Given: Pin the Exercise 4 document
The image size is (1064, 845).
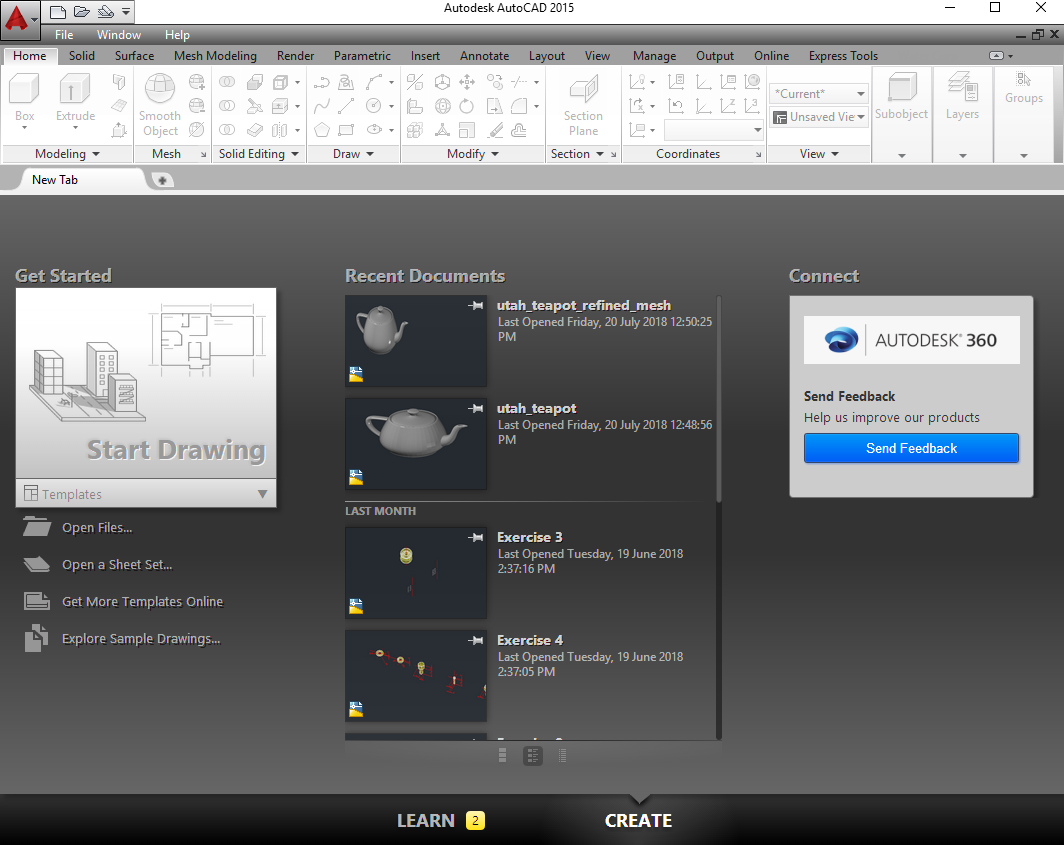Looking at the screenshot, I should [x=476, y=640].
